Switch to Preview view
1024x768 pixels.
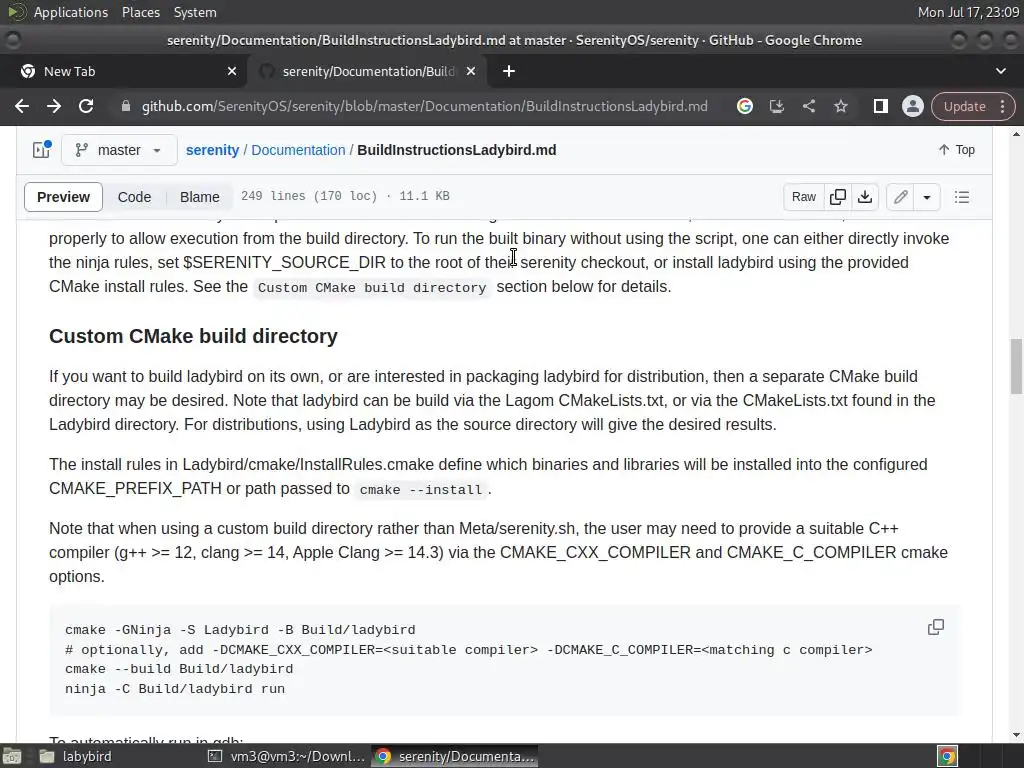[x=63, y=197]
